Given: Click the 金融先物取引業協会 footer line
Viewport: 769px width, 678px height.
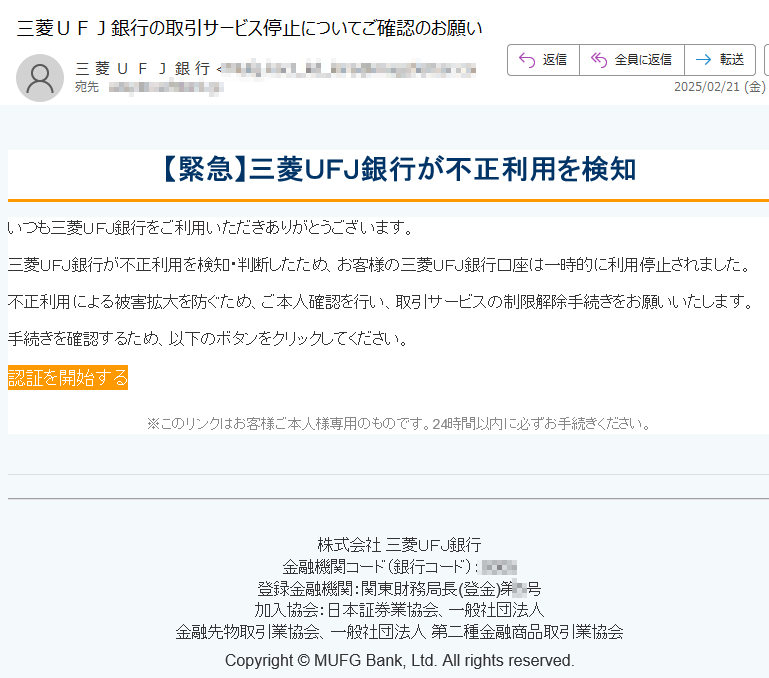Looking at the screenshot, I should point(399,632).
